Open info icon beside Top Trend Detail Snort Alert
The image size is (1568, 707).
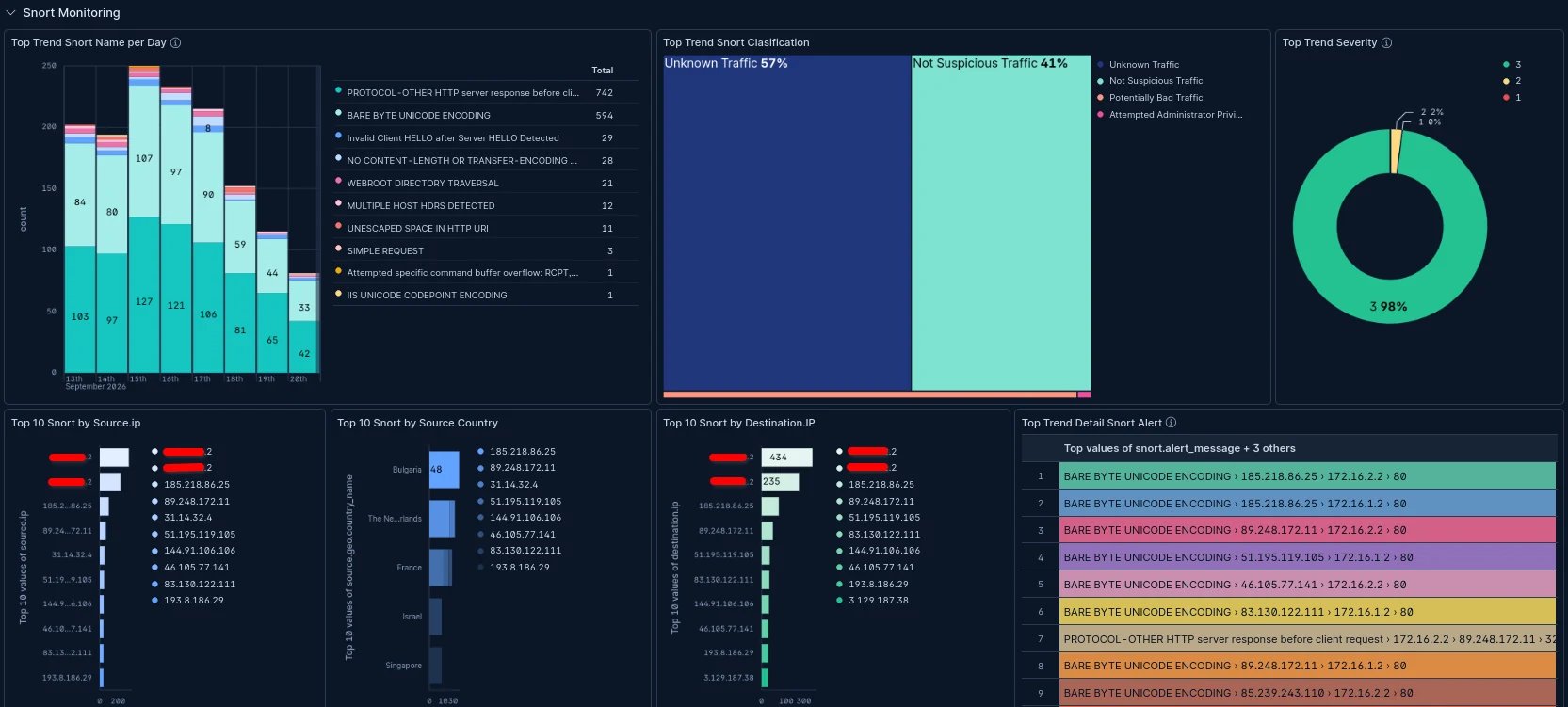coord(1171,423)
